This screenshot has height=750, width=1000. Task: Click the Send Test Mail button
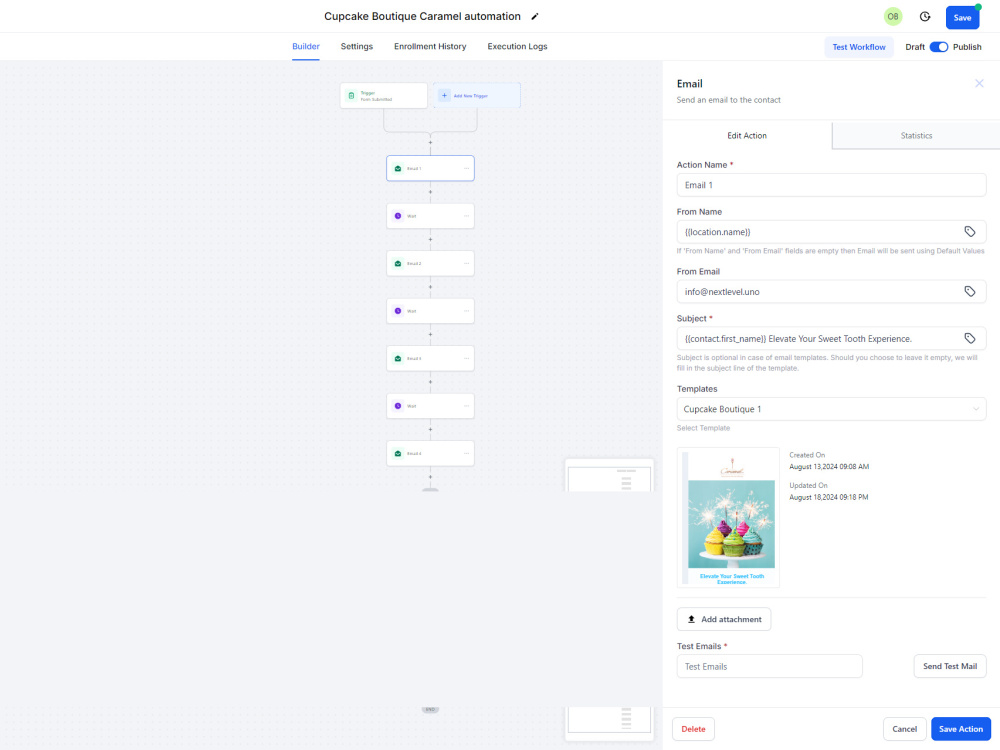[950, 666]
